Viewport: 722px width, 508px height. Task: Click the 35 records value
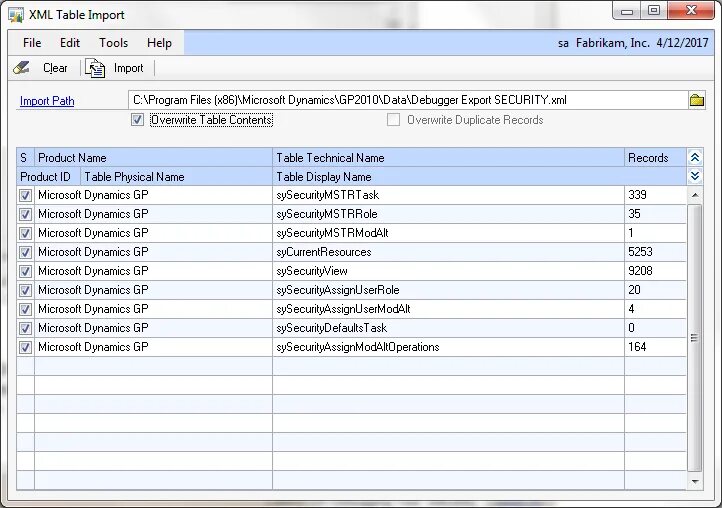click(x=634, y=214)
